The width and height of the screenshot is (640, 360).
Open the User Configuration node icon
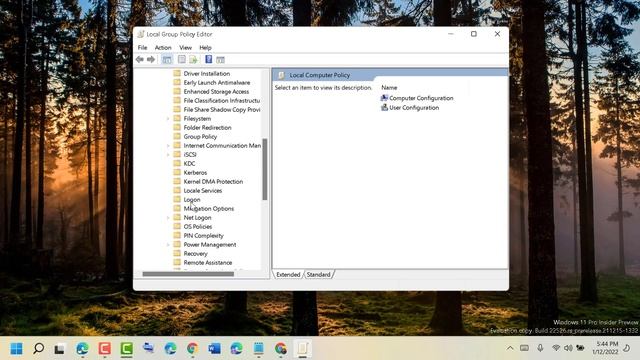pos(384,108)
